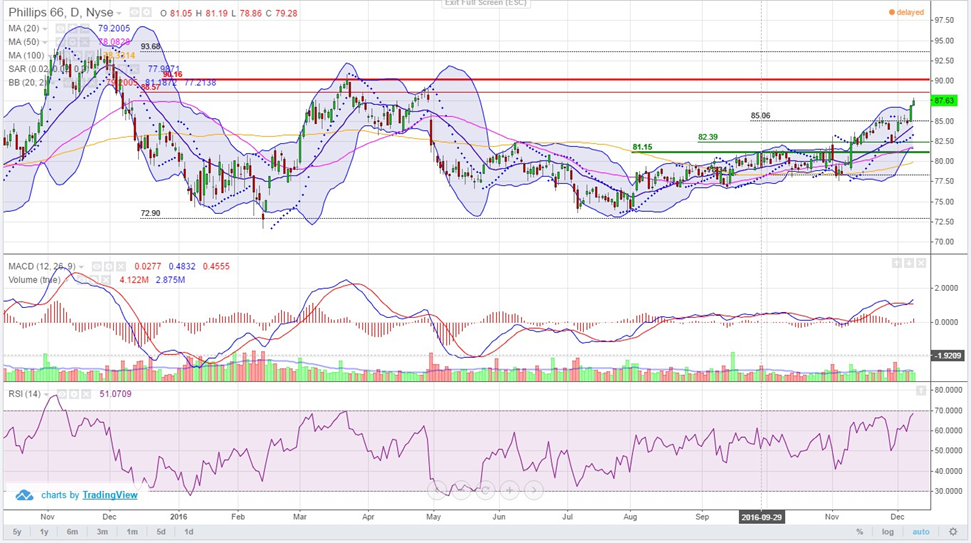Toggle log scale mode
Viewport: 971px width, 543px height.
coord(888,532)
